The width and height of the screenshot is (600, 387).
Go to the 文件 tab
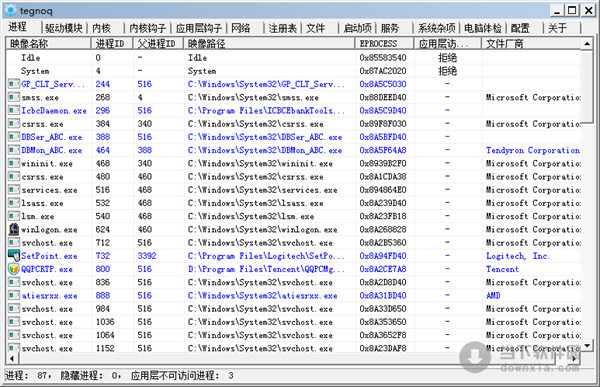315,28
